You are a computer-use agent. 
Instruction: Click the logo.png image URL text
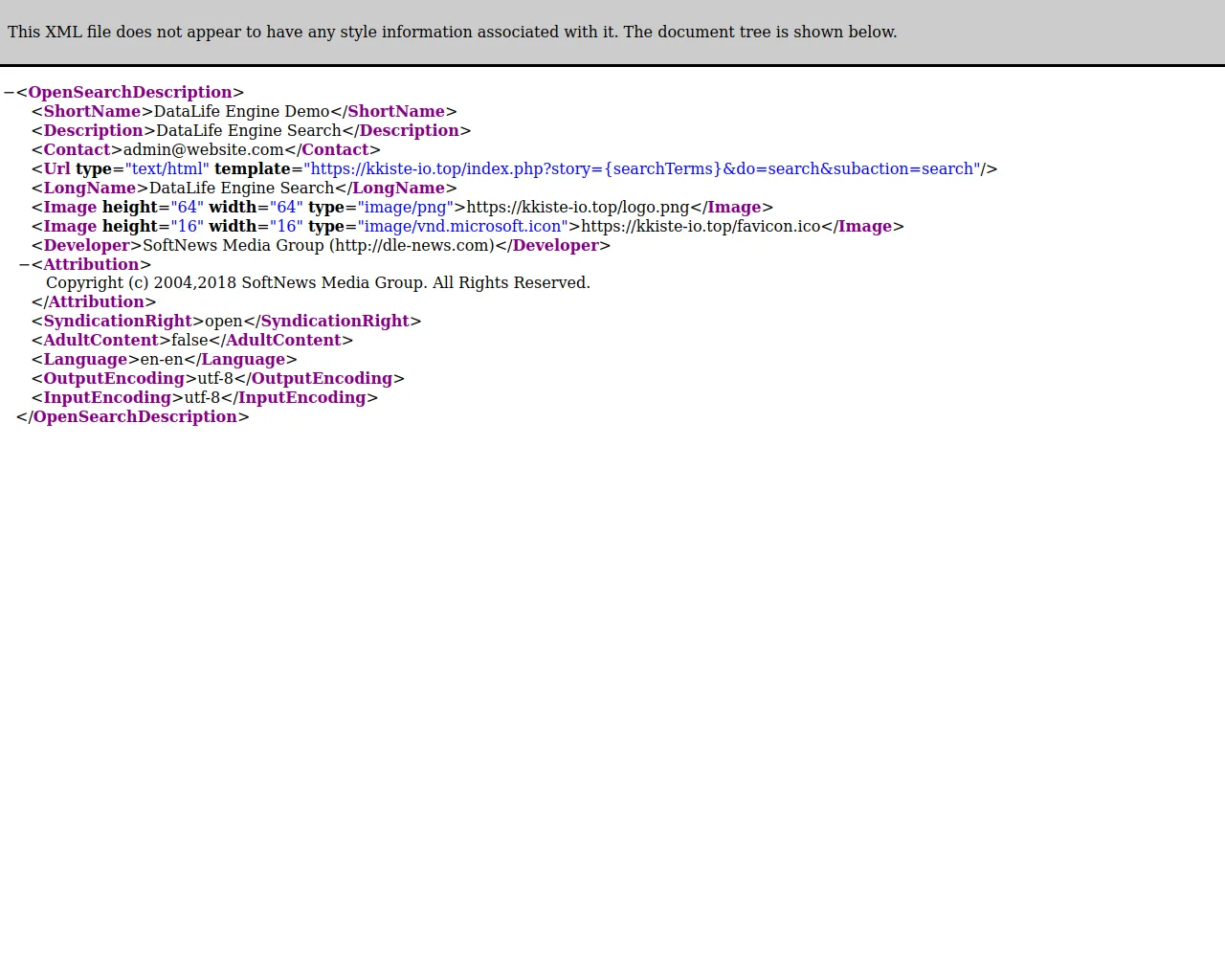[577, 208]
